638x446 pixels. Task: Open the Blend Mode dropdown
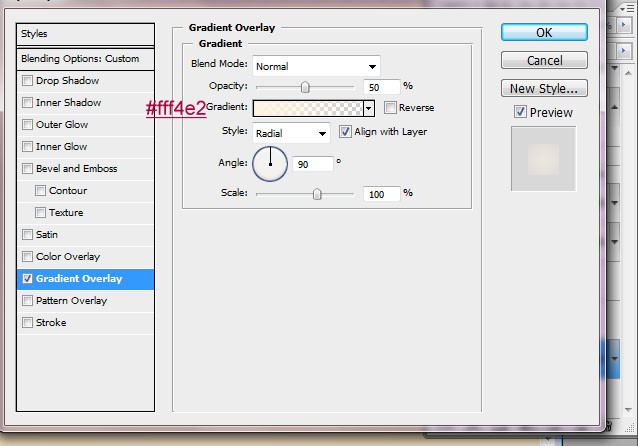pos(310,65)
